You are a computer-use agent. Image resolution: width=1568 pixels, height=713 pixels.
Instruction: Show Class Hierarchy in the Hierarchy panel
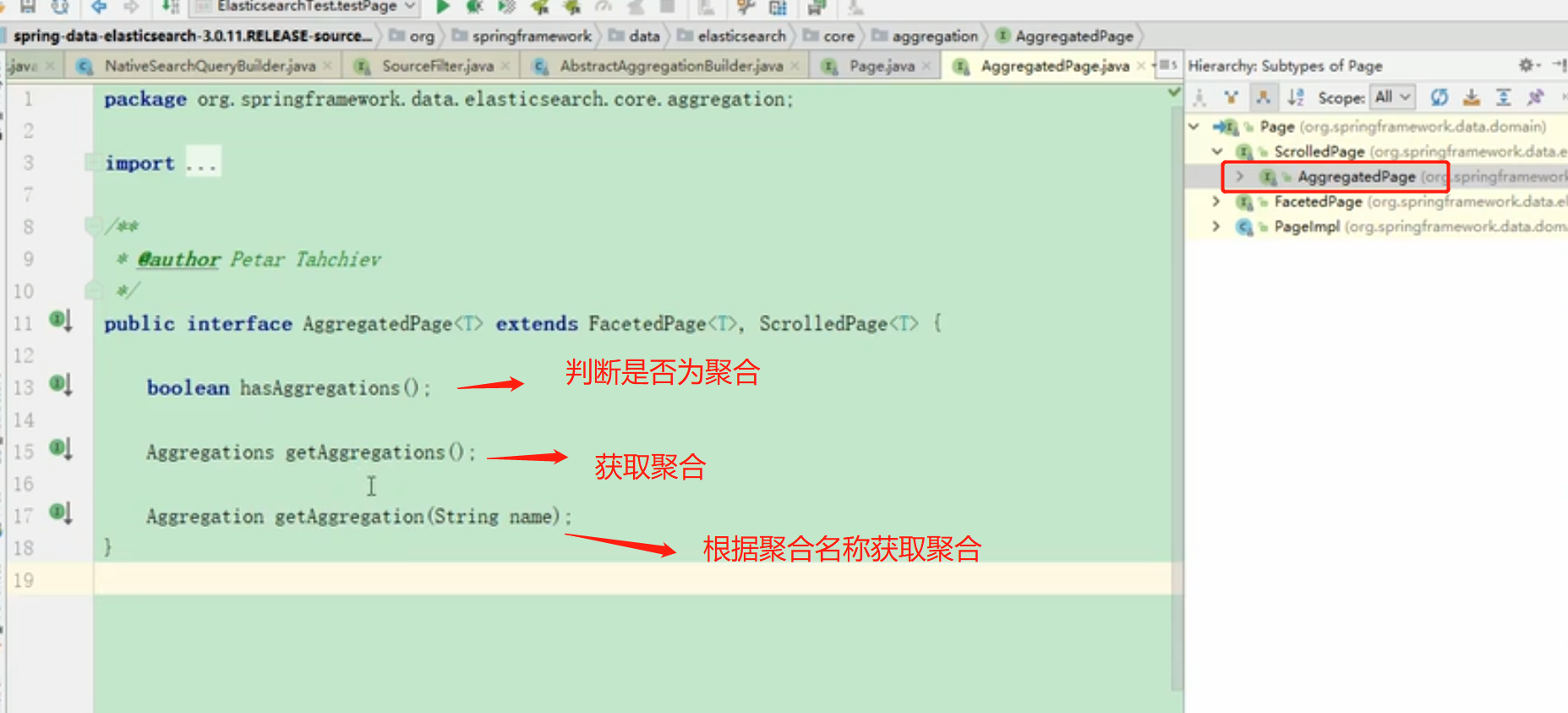click(x=1199, y=97)
